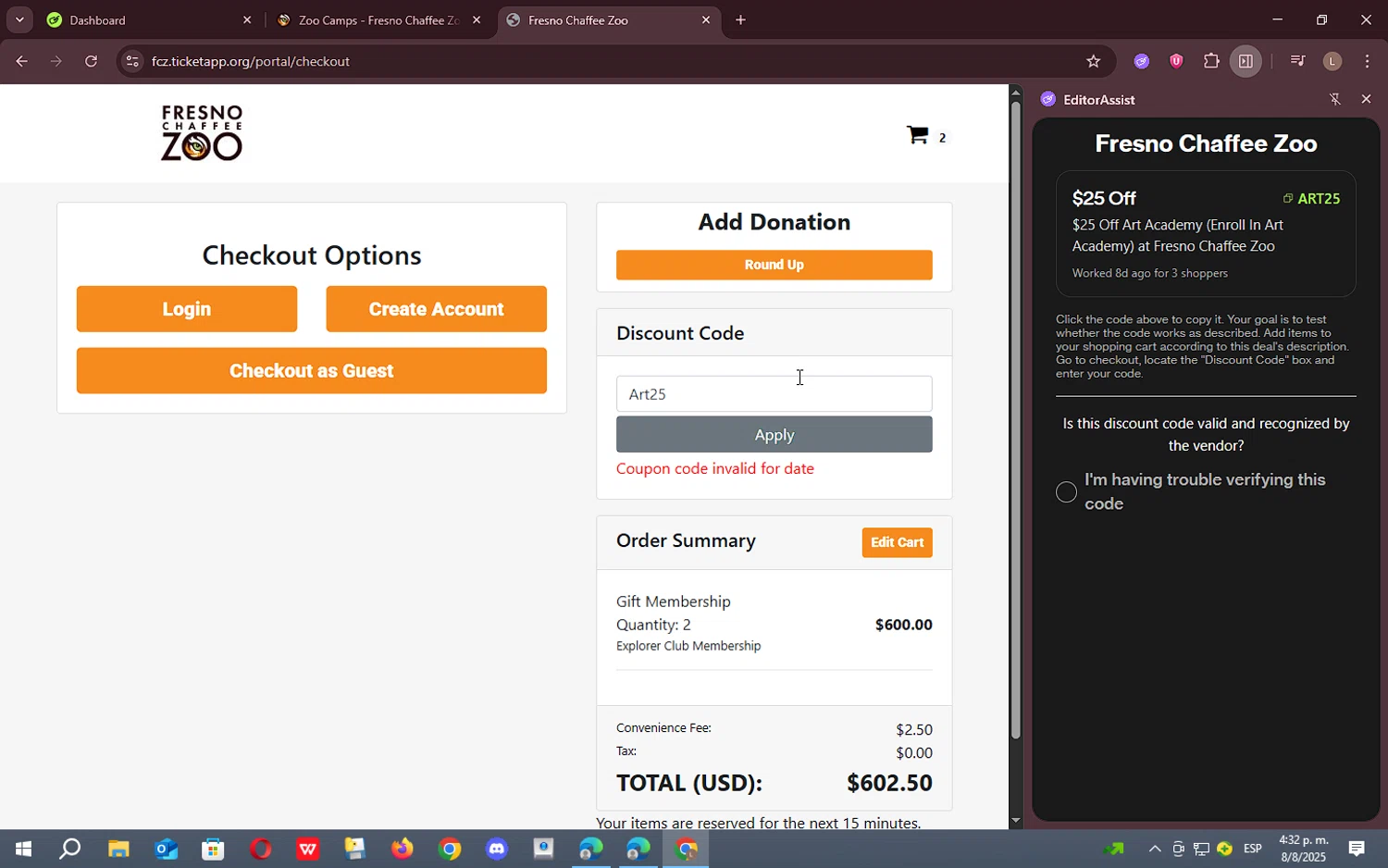Click the Login button

point(187,309)
